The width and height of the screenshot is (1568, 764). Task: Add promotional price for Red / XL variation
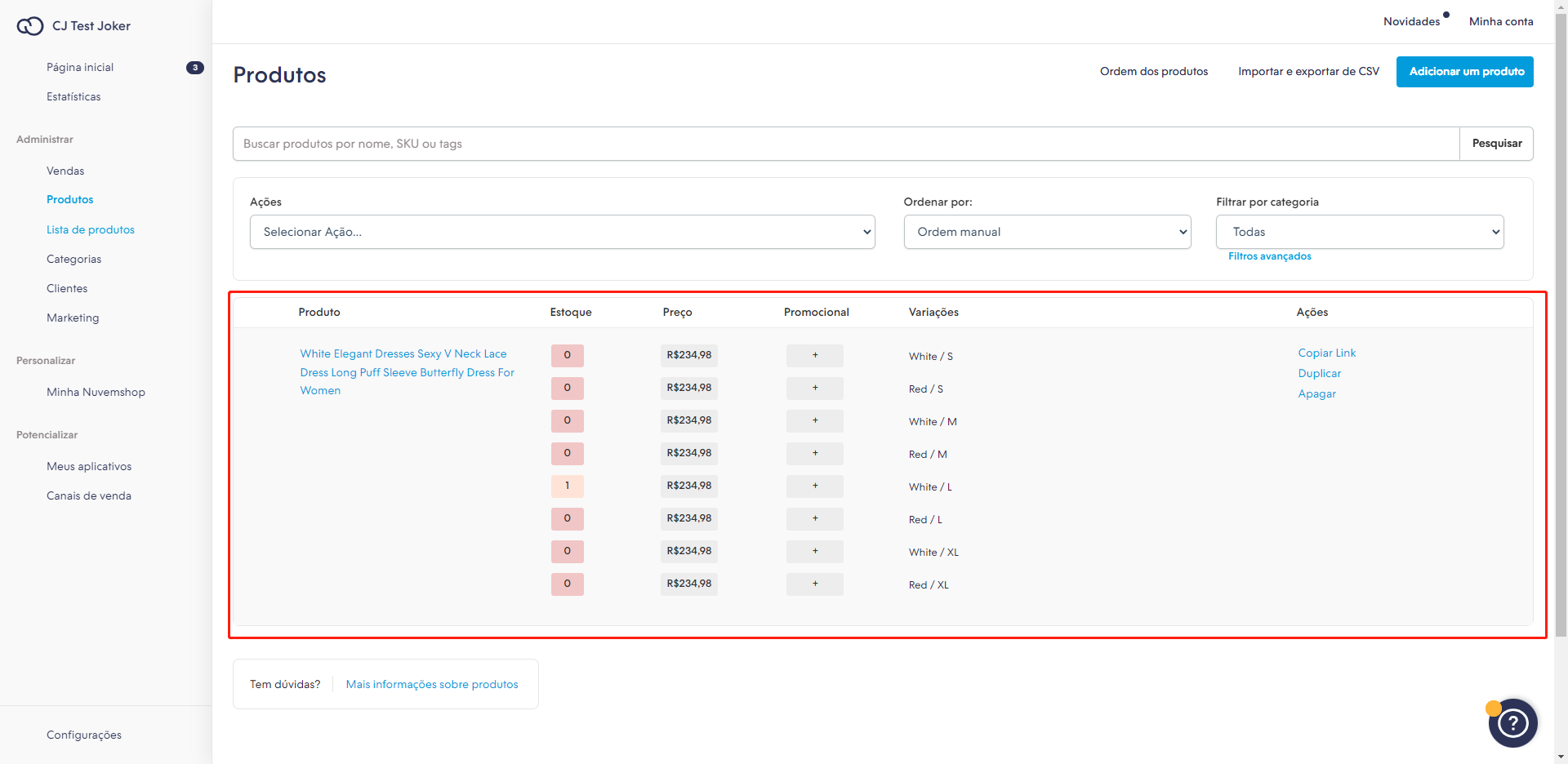(814, 584)
